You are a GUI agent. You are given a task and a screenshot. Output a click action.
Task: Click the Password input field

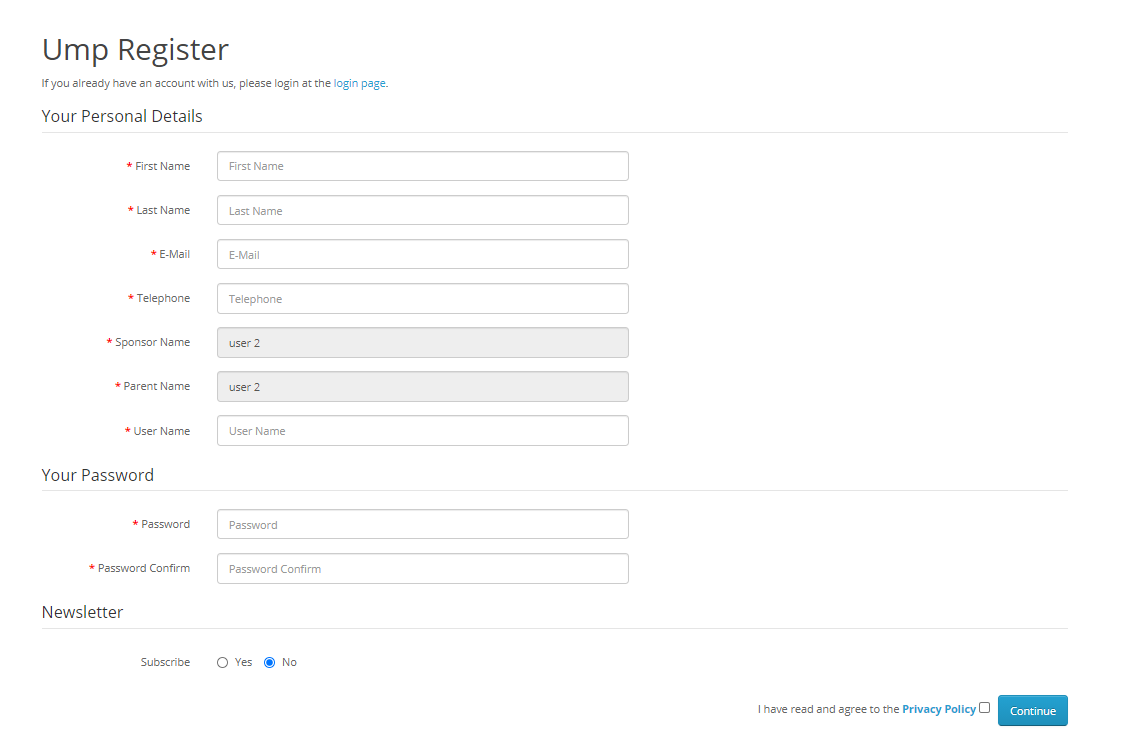coord(422,524)
